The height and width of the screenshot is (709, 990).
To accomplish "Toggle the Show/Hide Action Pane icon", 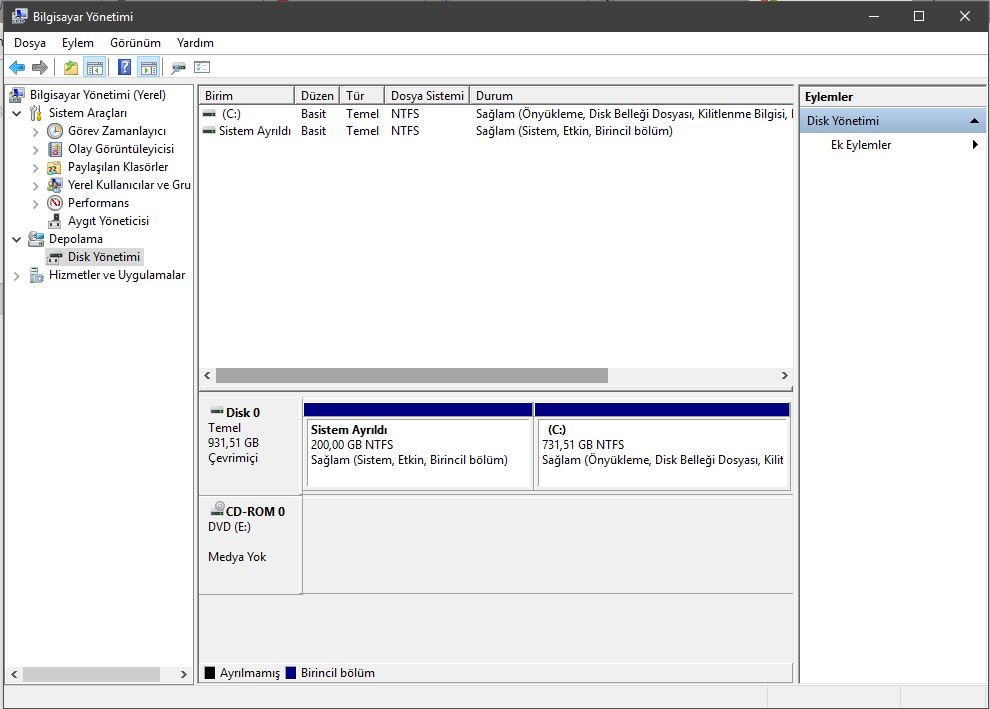I will [x=149, y=67].
